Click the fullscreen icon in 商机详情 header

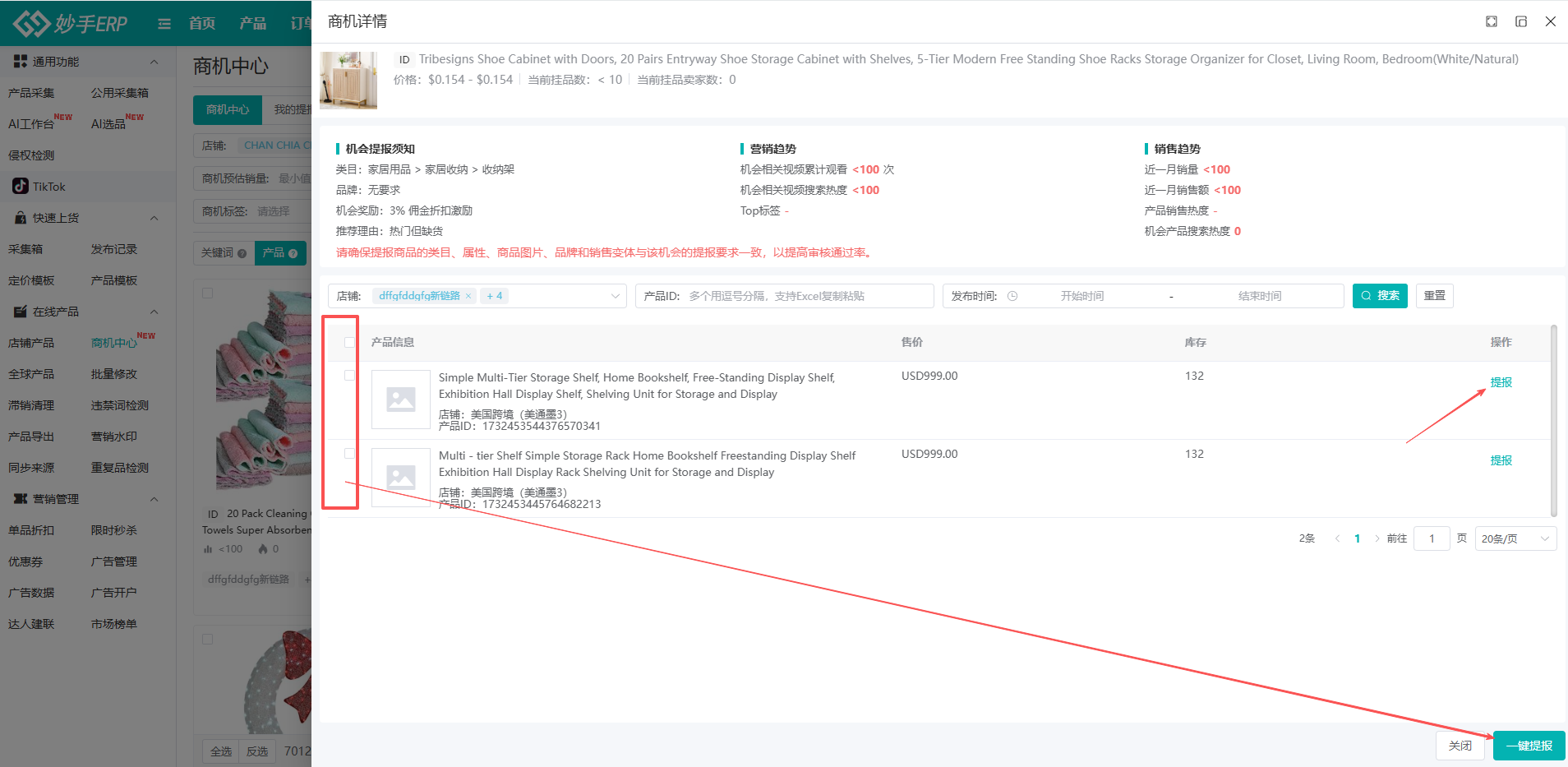pyautogui.click(x=1492, y=21)
